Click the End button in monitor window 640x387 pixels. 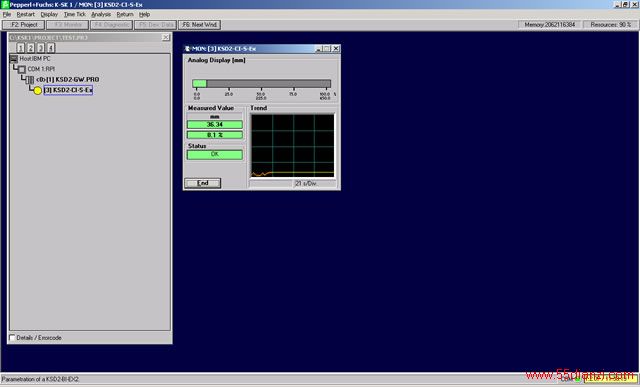coord(203,183)
